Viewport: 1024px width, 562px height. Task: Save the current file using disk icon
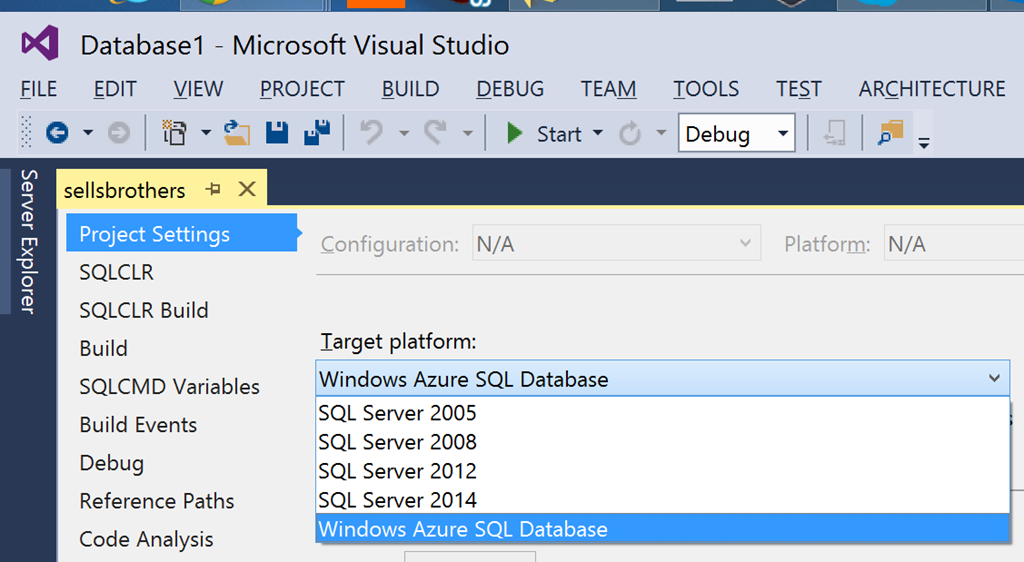(x=277, y=133)
